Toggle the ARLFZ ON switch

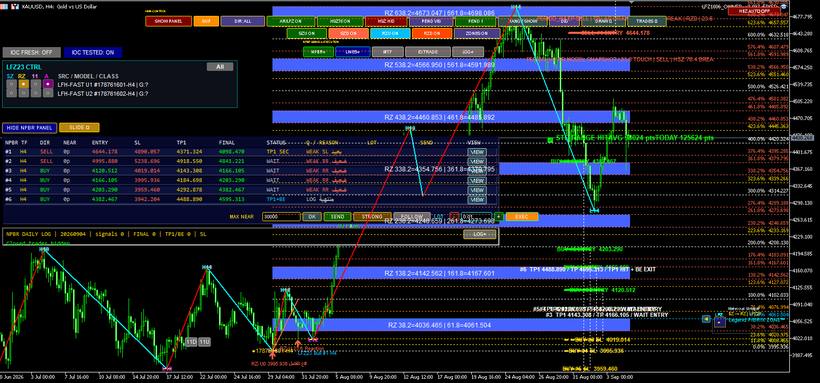point(291,21)
